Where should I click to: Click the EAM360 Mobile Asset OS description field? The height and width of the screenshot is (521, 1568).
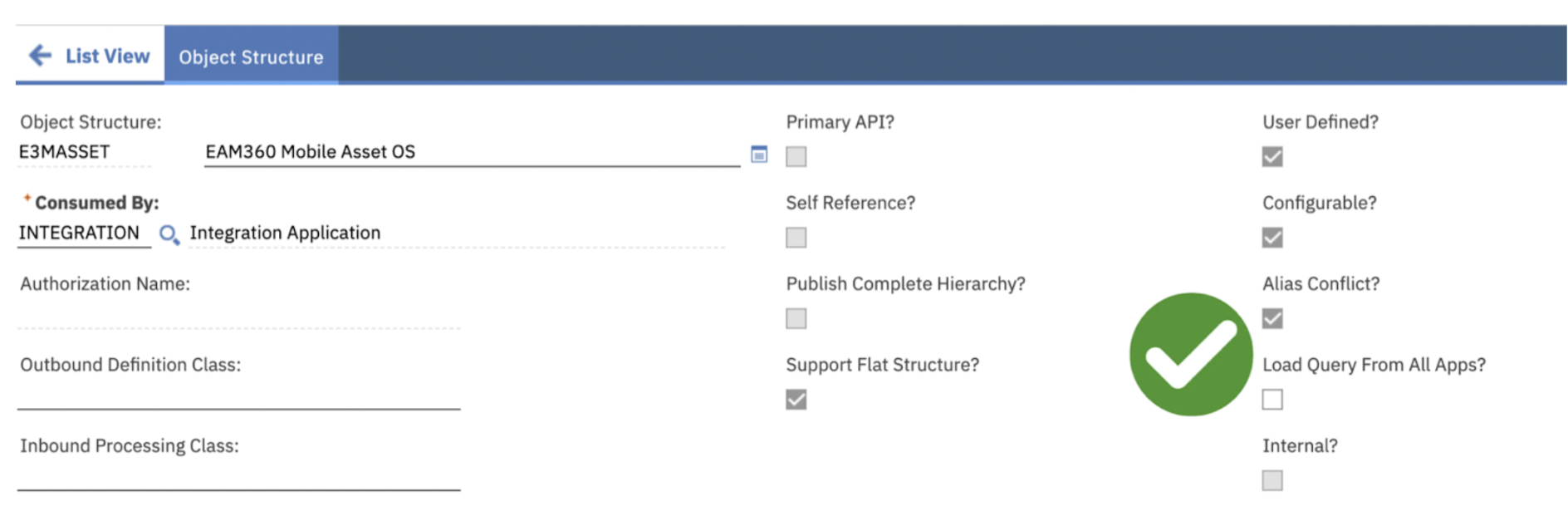(472, 152)
